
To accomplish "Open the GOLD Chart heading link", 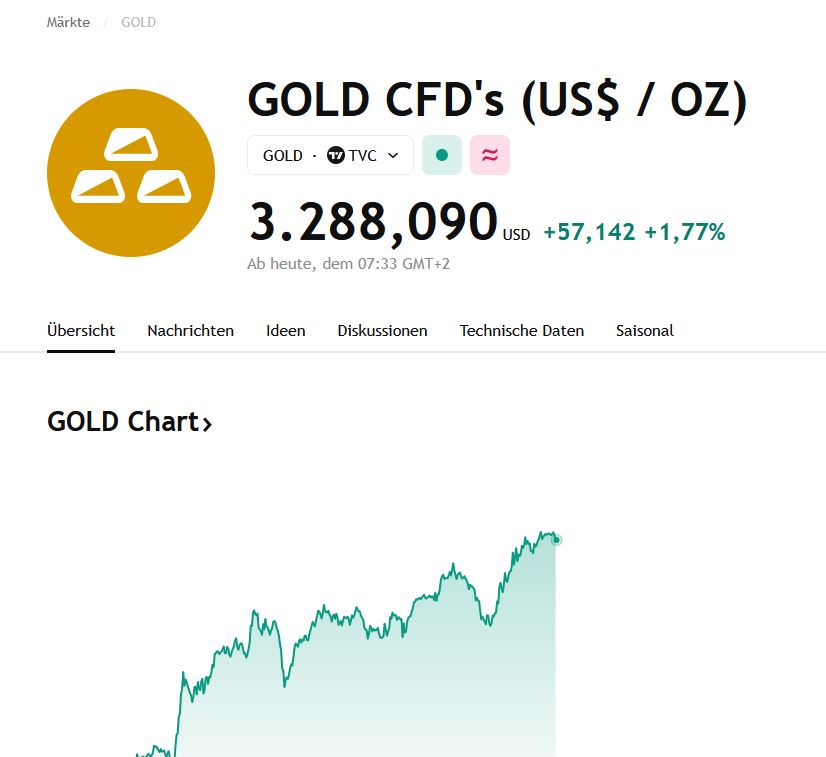I will coord(123,422).
